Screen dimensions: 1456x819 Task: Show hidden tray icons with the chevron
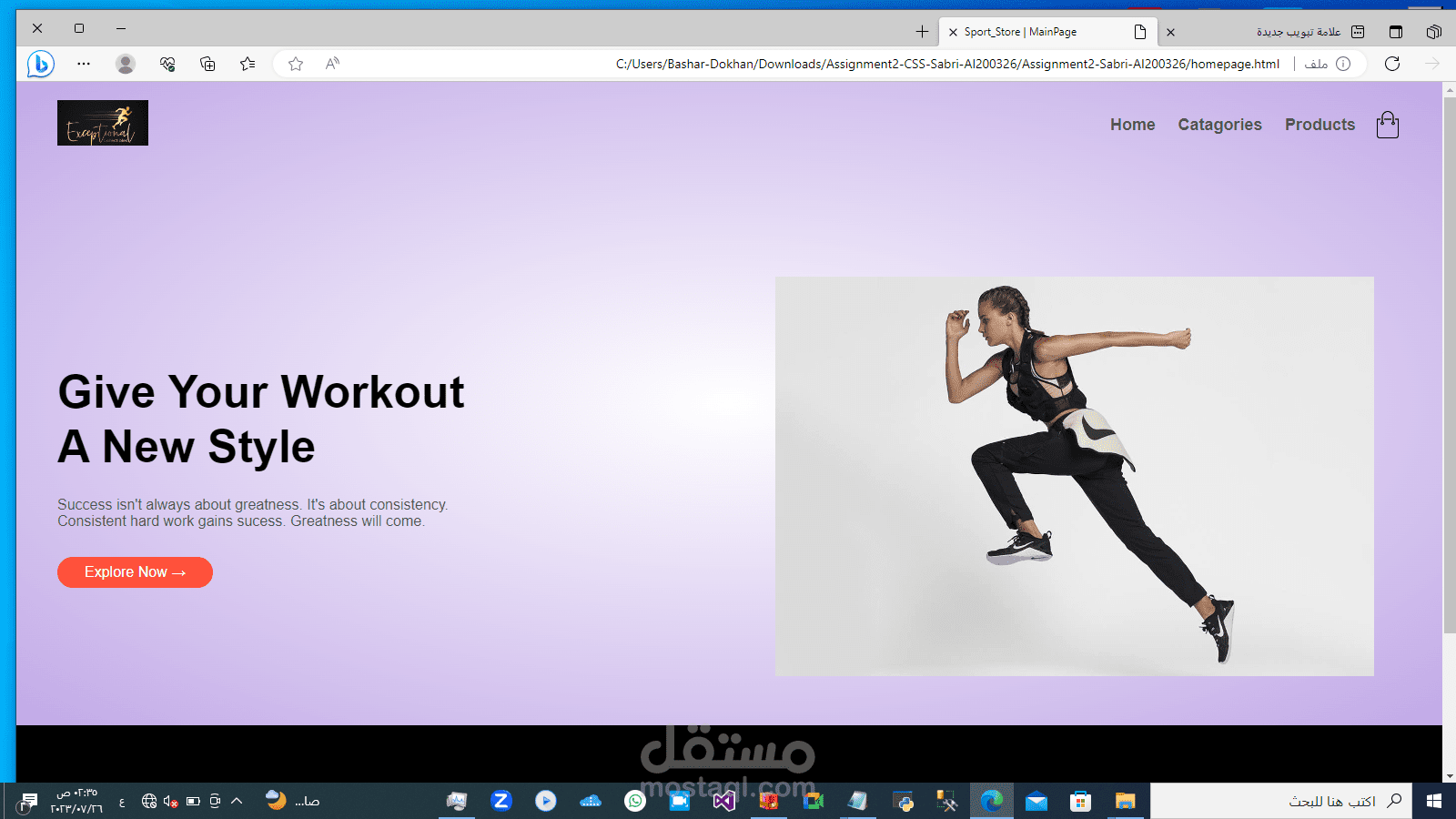[x=237, y=801]
